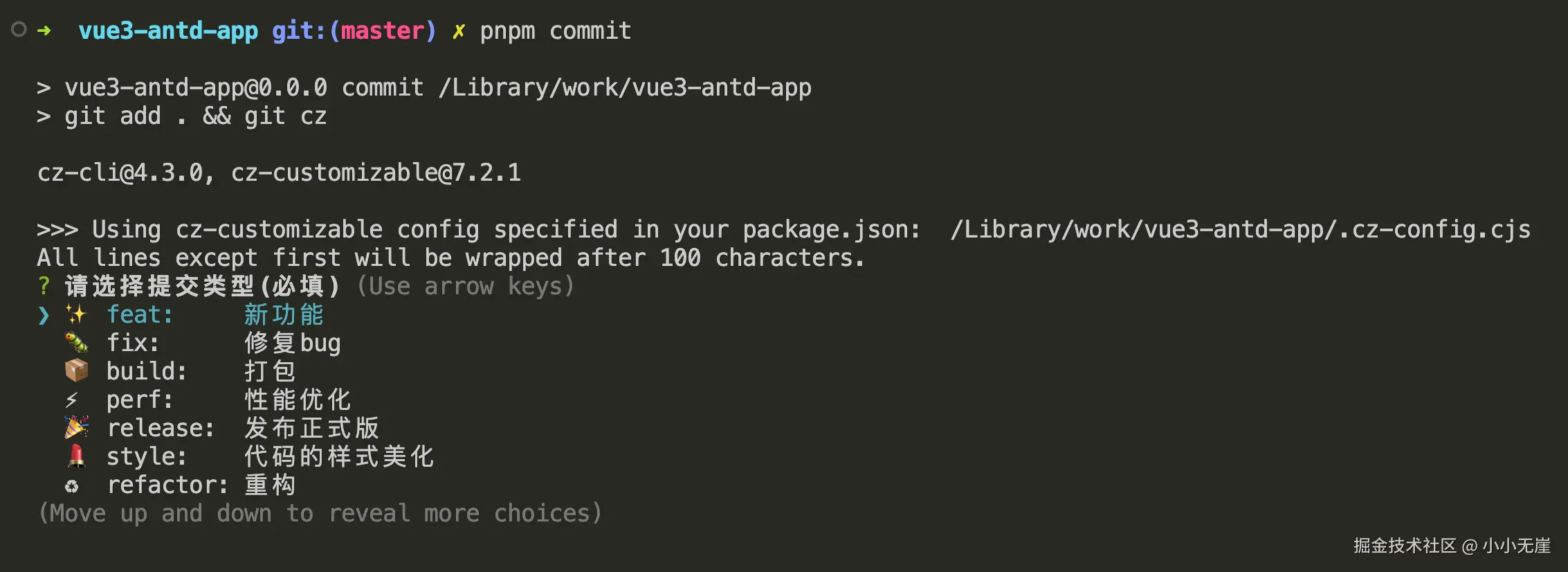The image size is (1568, 572).
Task: Click the circle status indicator before the prompt
Action: pyautogui.click(x=19, y=30)
